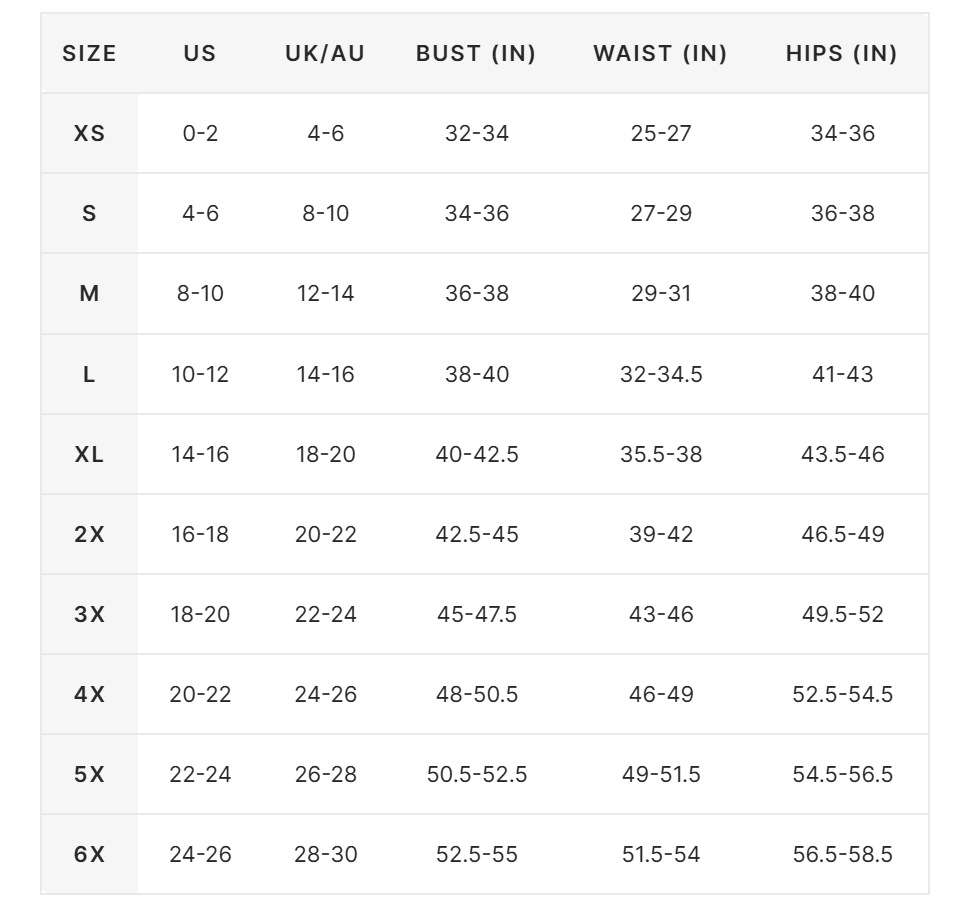Image resolution: width=957 pixels, height=907 pixels.
Task: Click the UK/AU column header
Action: tap(325, 54)
